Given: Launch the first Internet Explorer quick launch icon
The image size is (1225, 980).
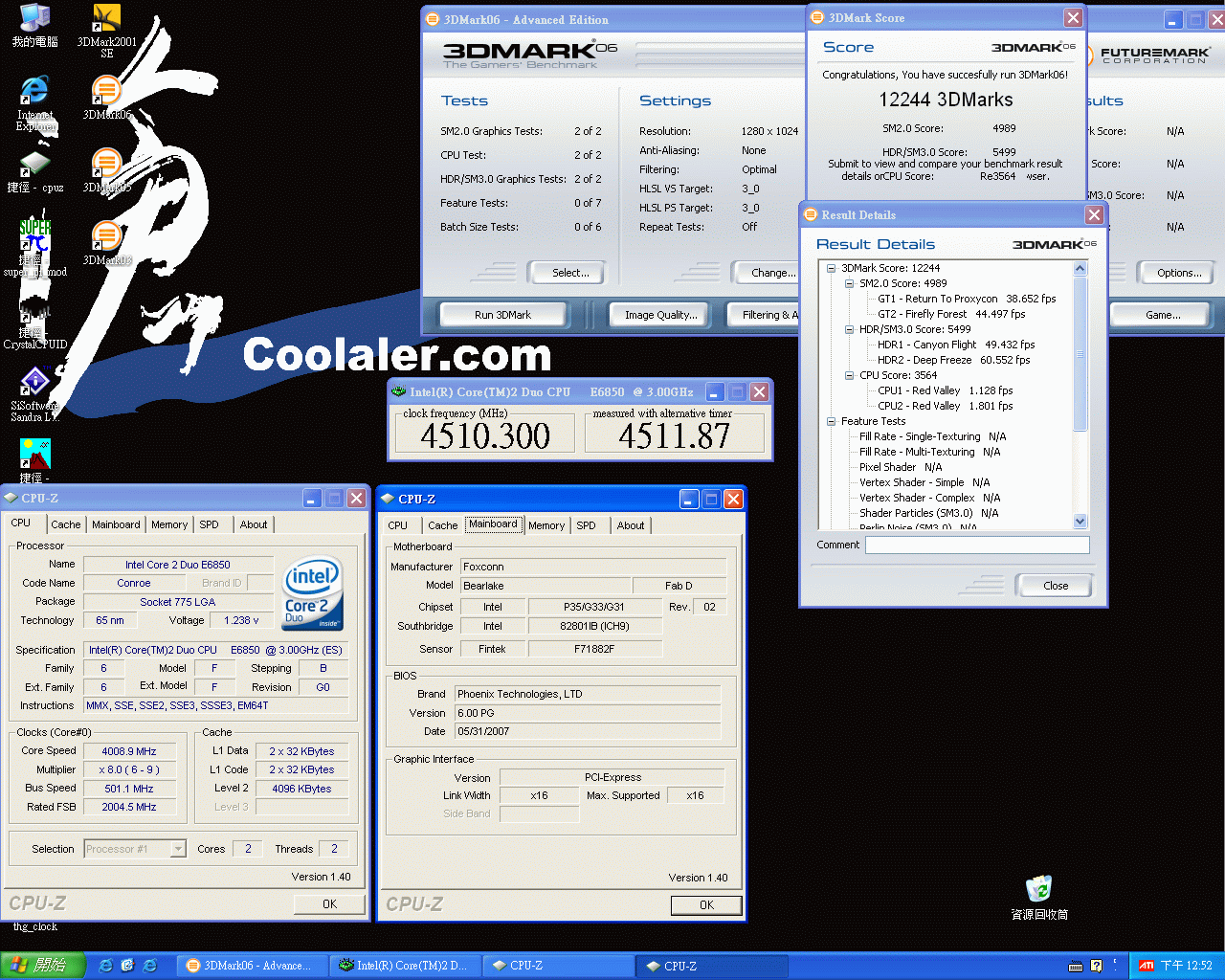Looking at the screenshot, I should point(105,966).
